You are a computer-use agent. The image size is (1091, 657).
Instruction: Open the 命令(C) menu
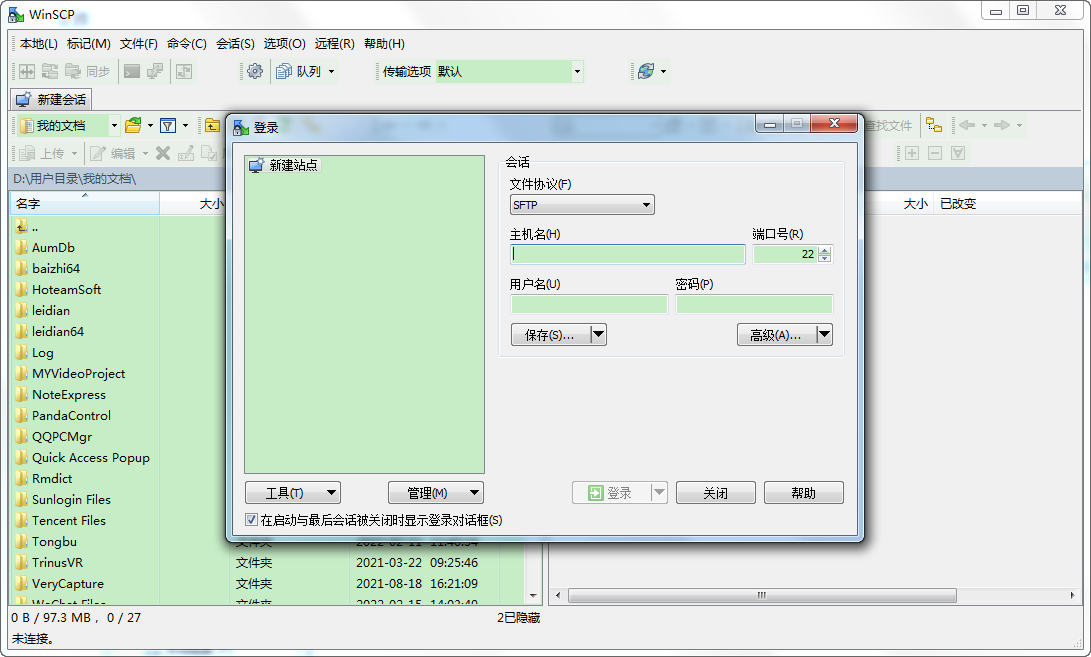[x=187, y=43]
